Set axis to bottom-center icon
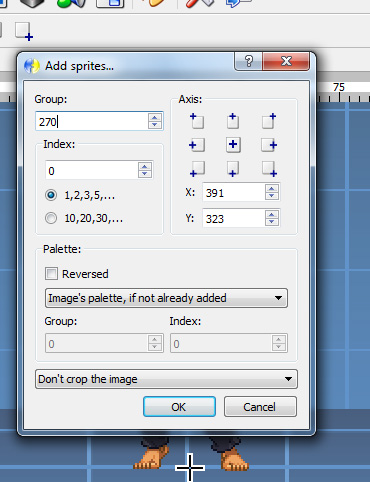Screen dimensions: 370x482 click(233, 169)
